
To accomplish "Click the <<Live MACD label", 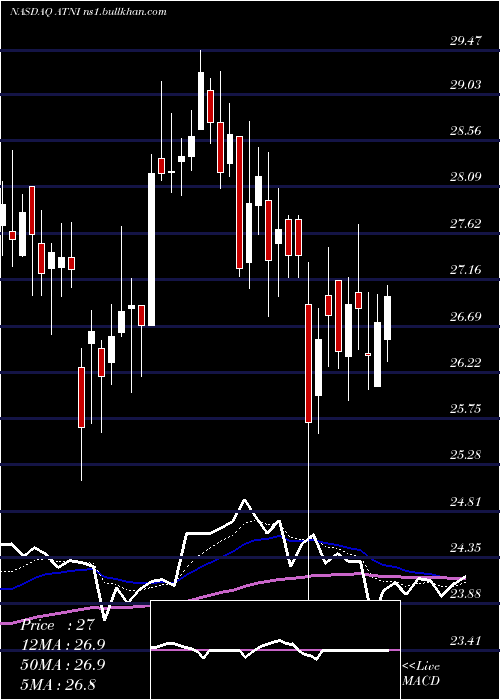I will tap(421, 673).
